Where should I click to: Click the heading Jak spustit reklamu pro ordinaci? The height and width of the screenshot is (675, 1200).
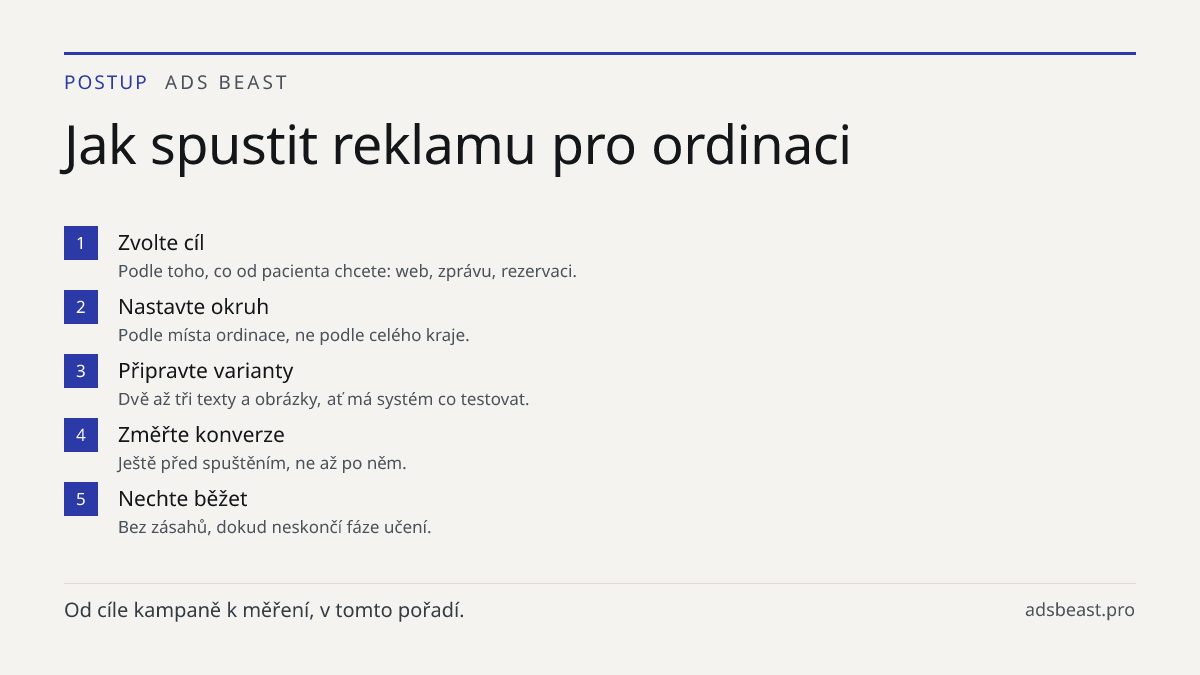(457, 146)
